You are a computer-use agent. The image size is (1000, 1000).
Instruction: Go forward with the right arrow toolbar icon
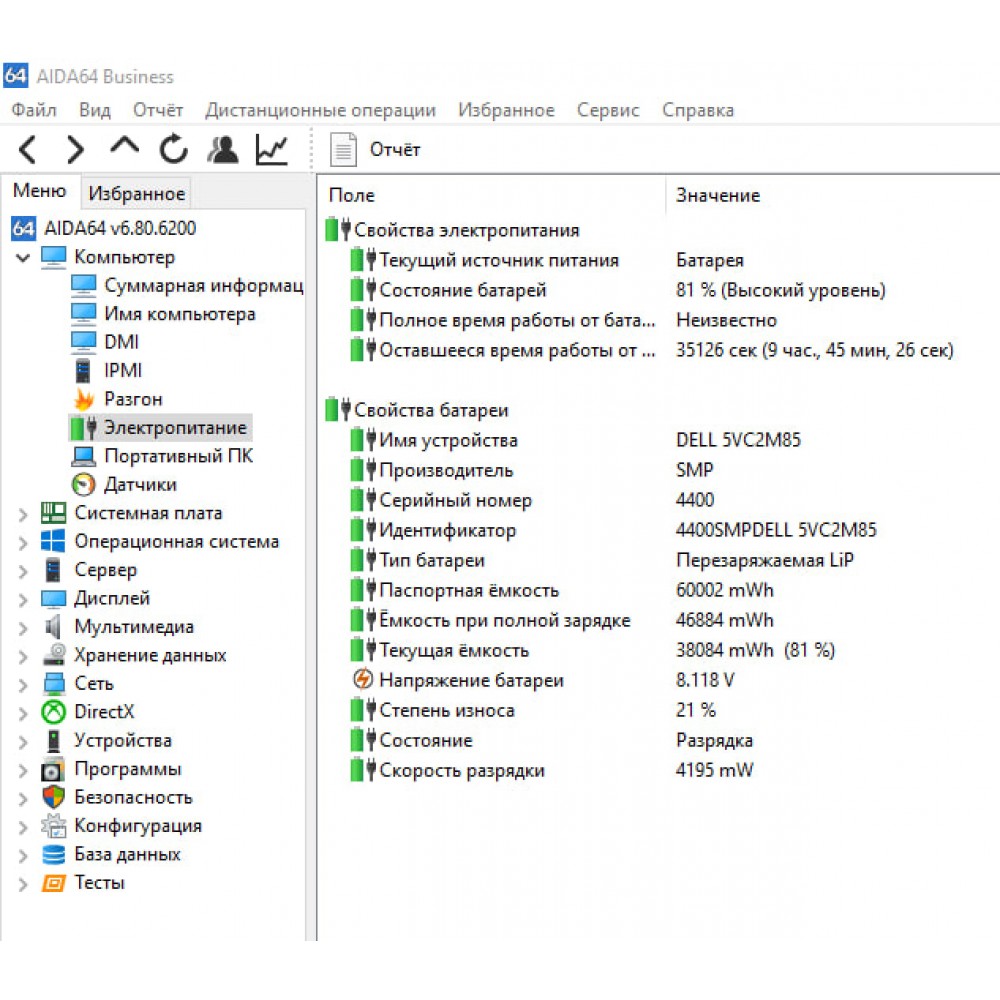[75, 150]
